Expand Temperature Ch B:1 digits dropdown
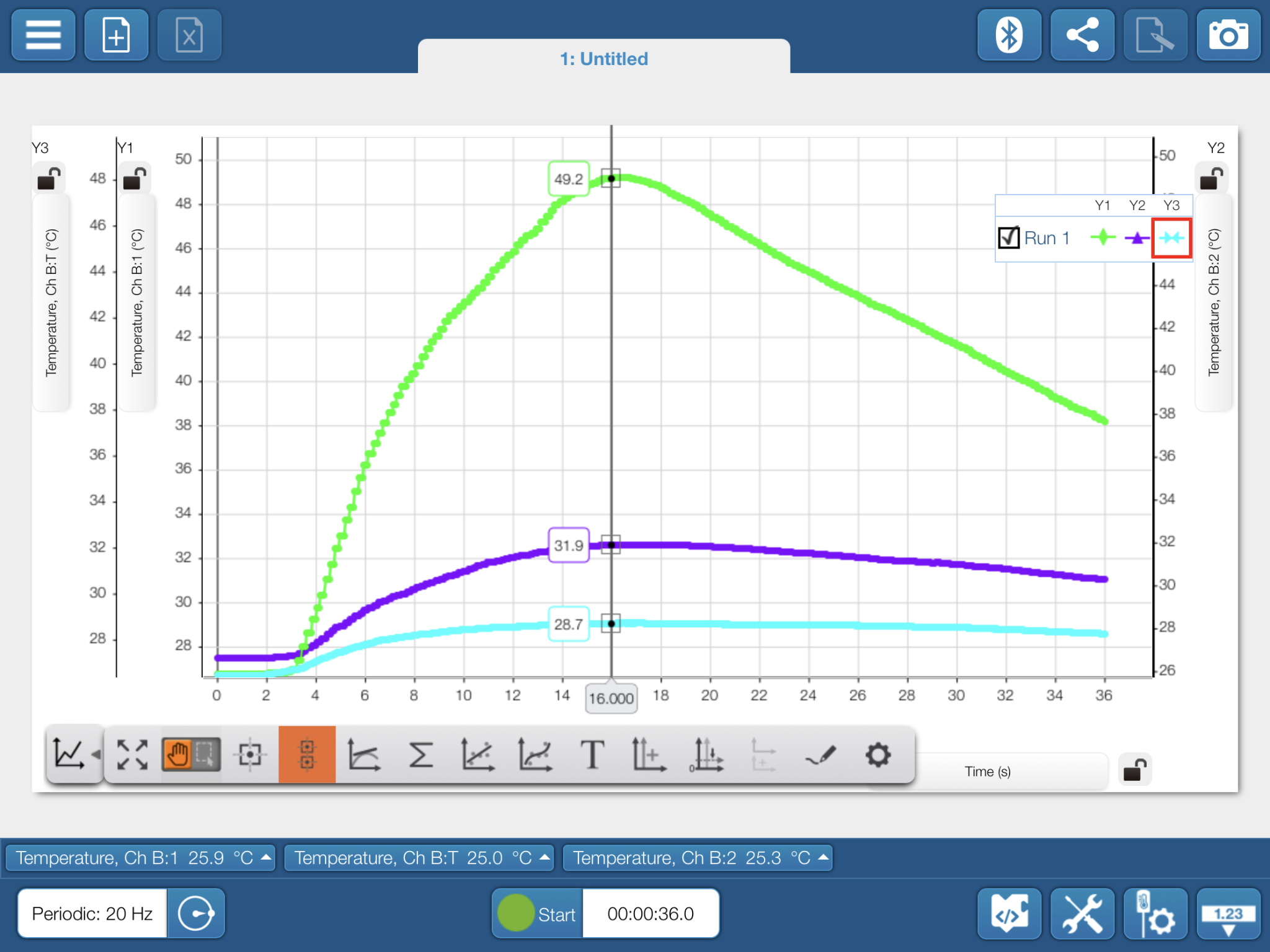1270x952 pixels. click(x=266, y=858)
